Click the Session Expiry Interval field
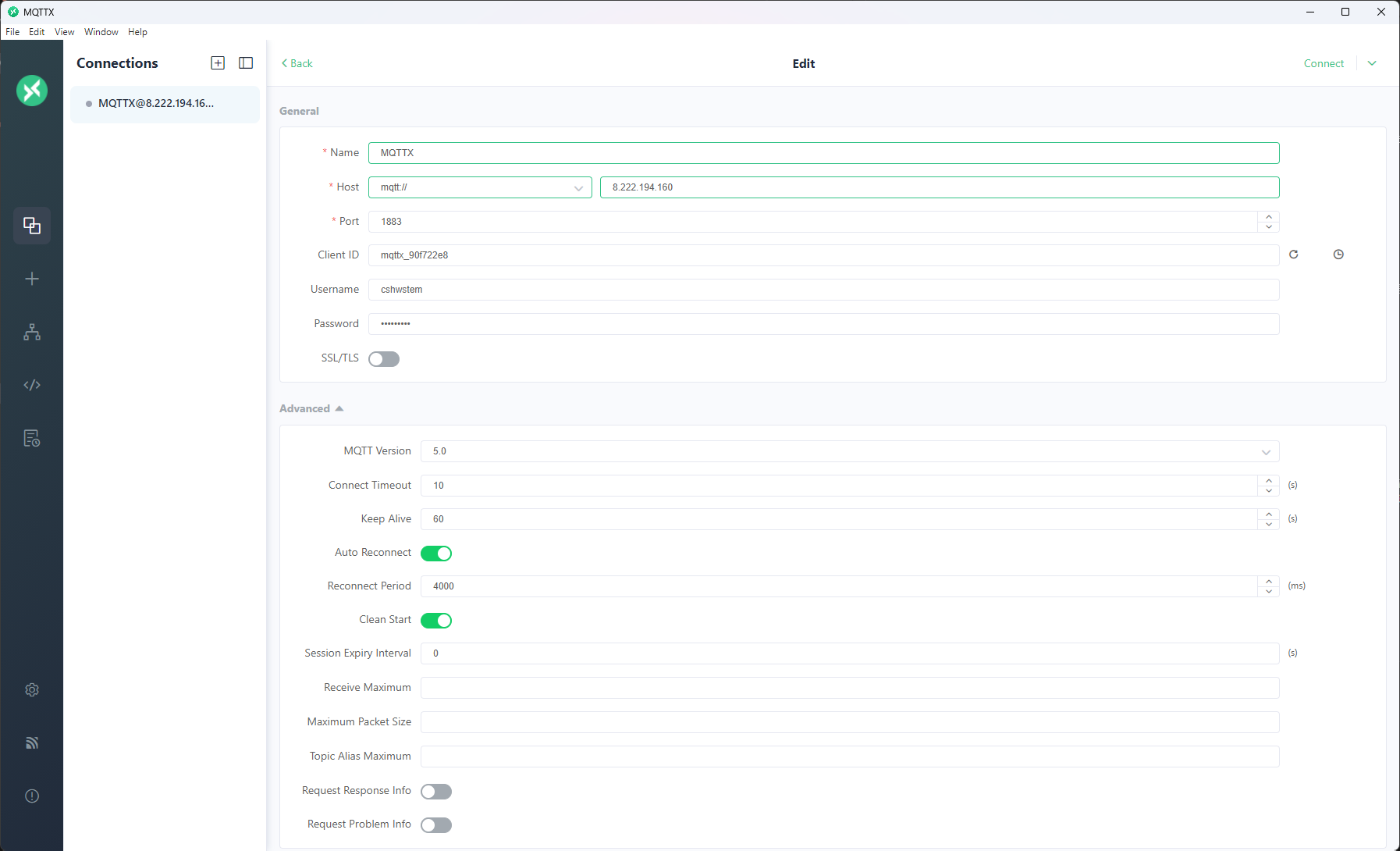This screenshot has height=851, width=1400. click(850, 653)
